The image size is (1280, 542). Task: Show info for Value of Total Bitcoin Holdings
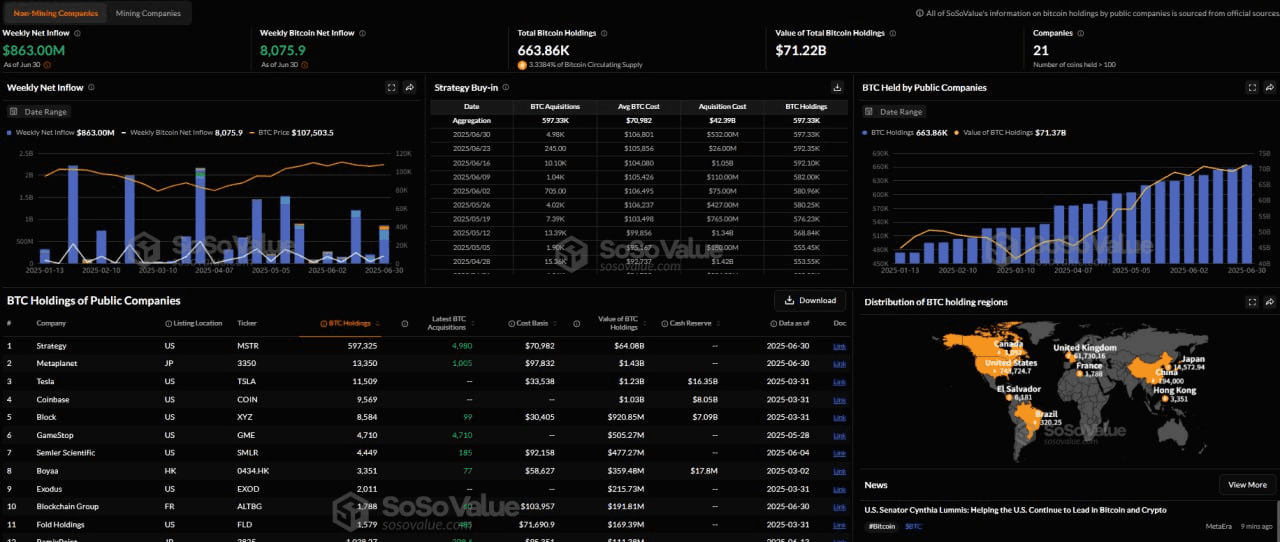[895, 33]
